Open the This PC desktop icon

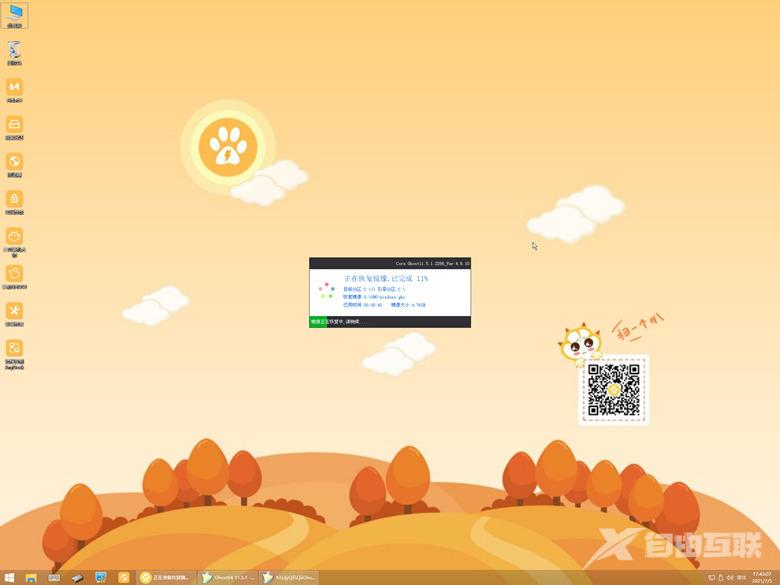tap(14, 15)
